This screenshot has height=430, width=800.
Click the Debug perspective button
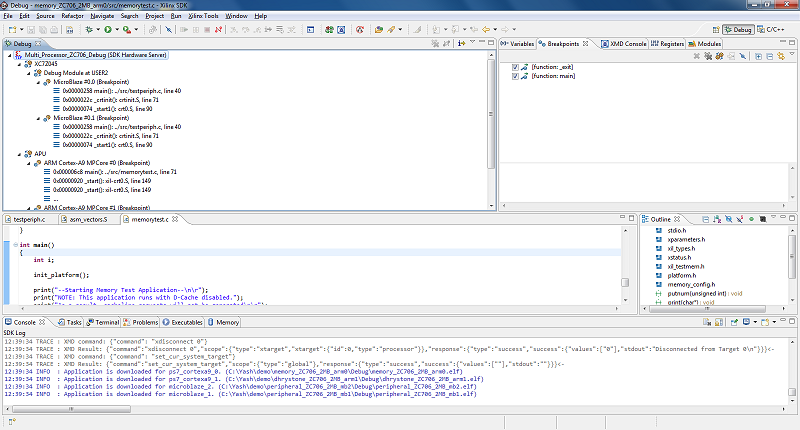(738, 30)
